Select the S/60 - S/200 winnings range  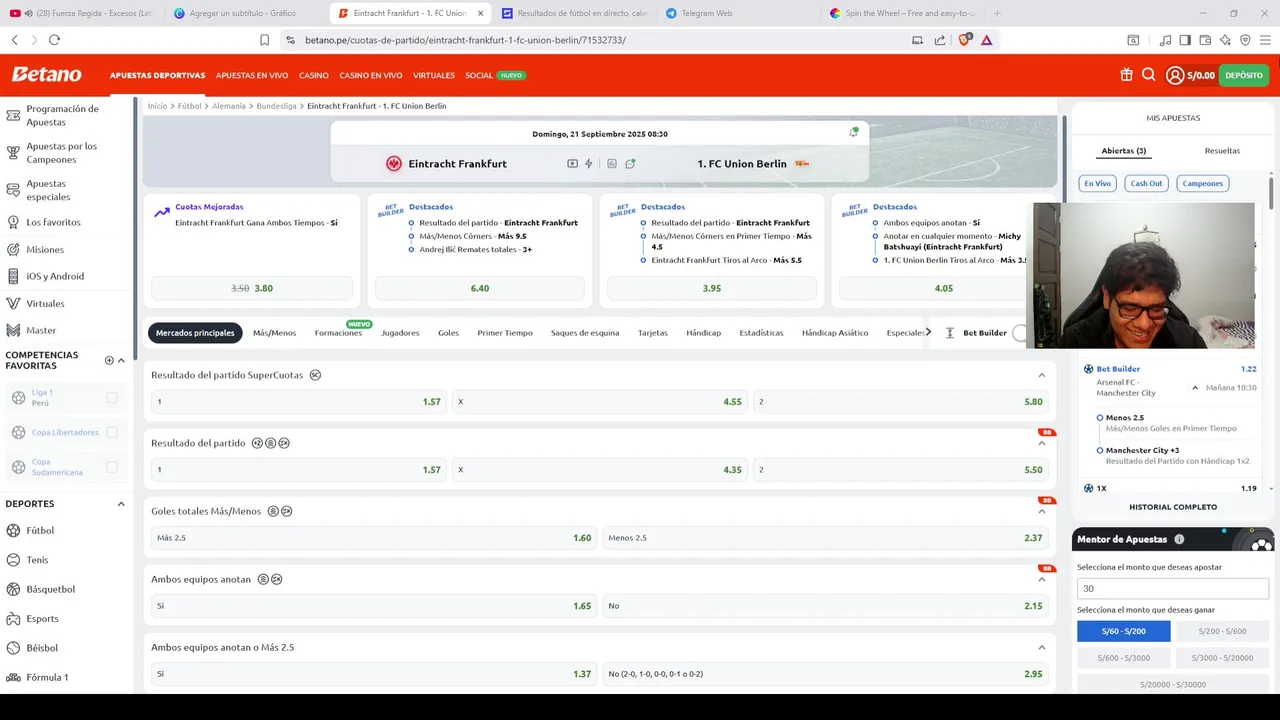(x=1123, y=631)
